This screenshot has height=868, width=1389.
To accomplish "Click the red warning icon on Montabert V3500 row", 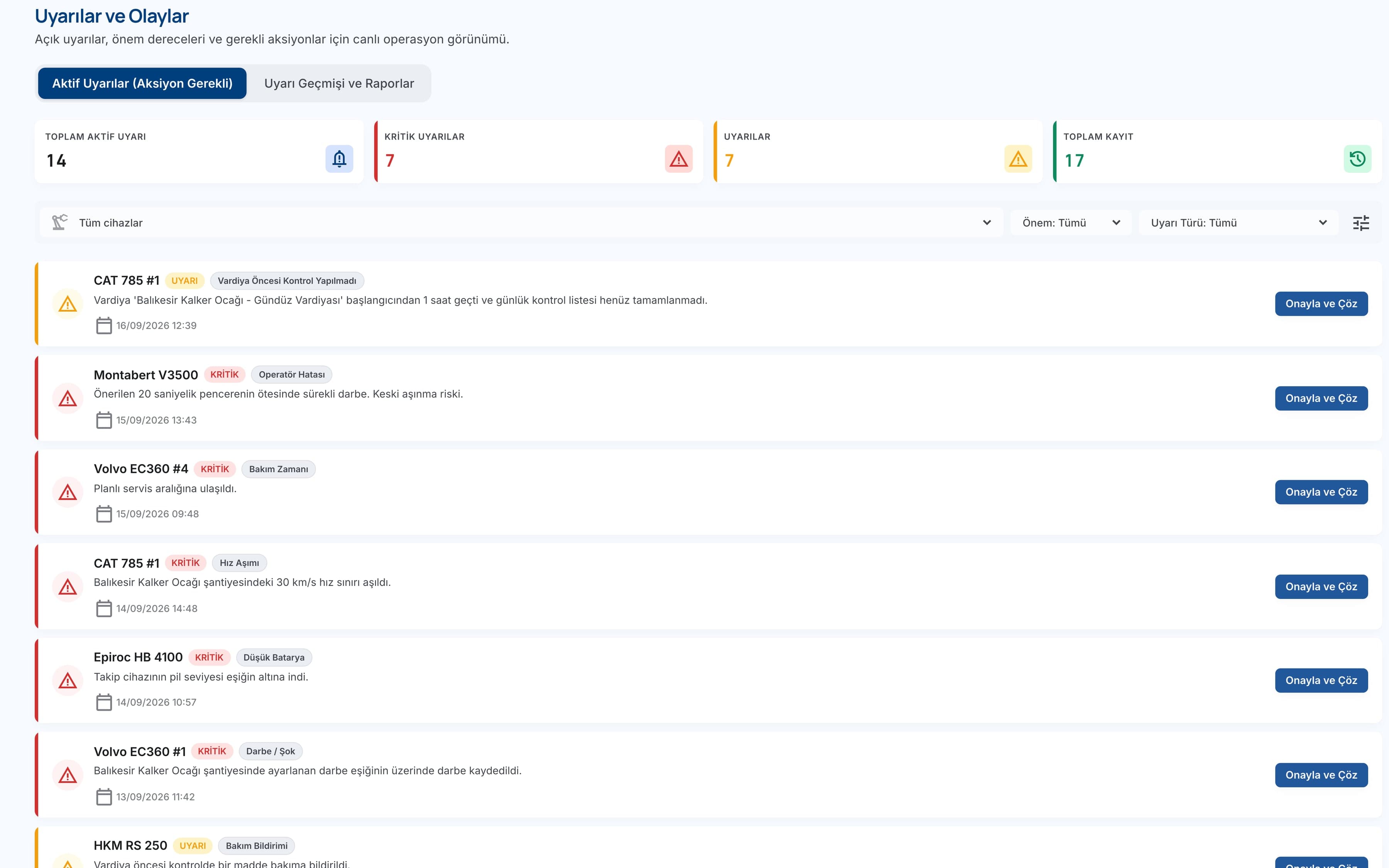I will 68,399.
